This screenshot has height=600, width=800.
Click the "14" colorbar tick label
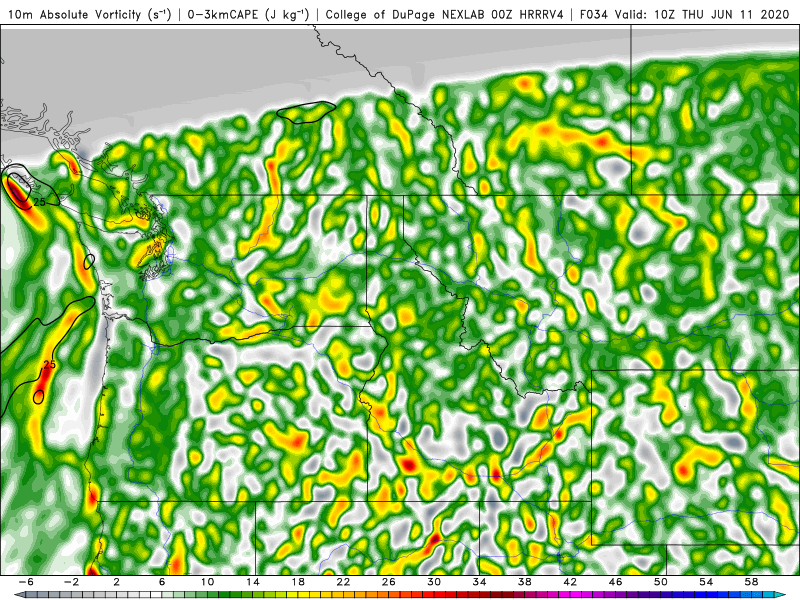253,582
